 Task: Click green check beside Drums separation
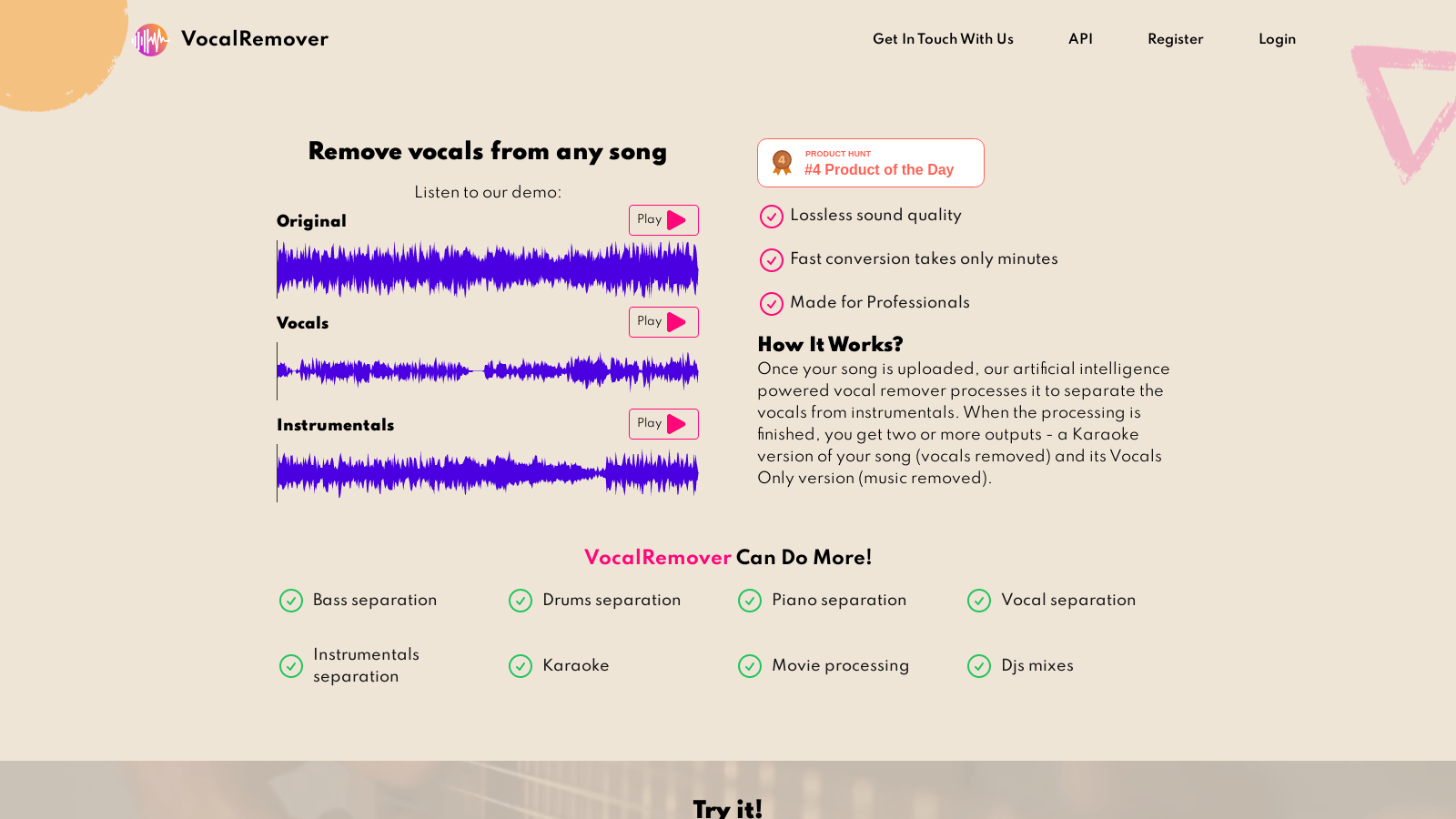[x=521, y=601]
